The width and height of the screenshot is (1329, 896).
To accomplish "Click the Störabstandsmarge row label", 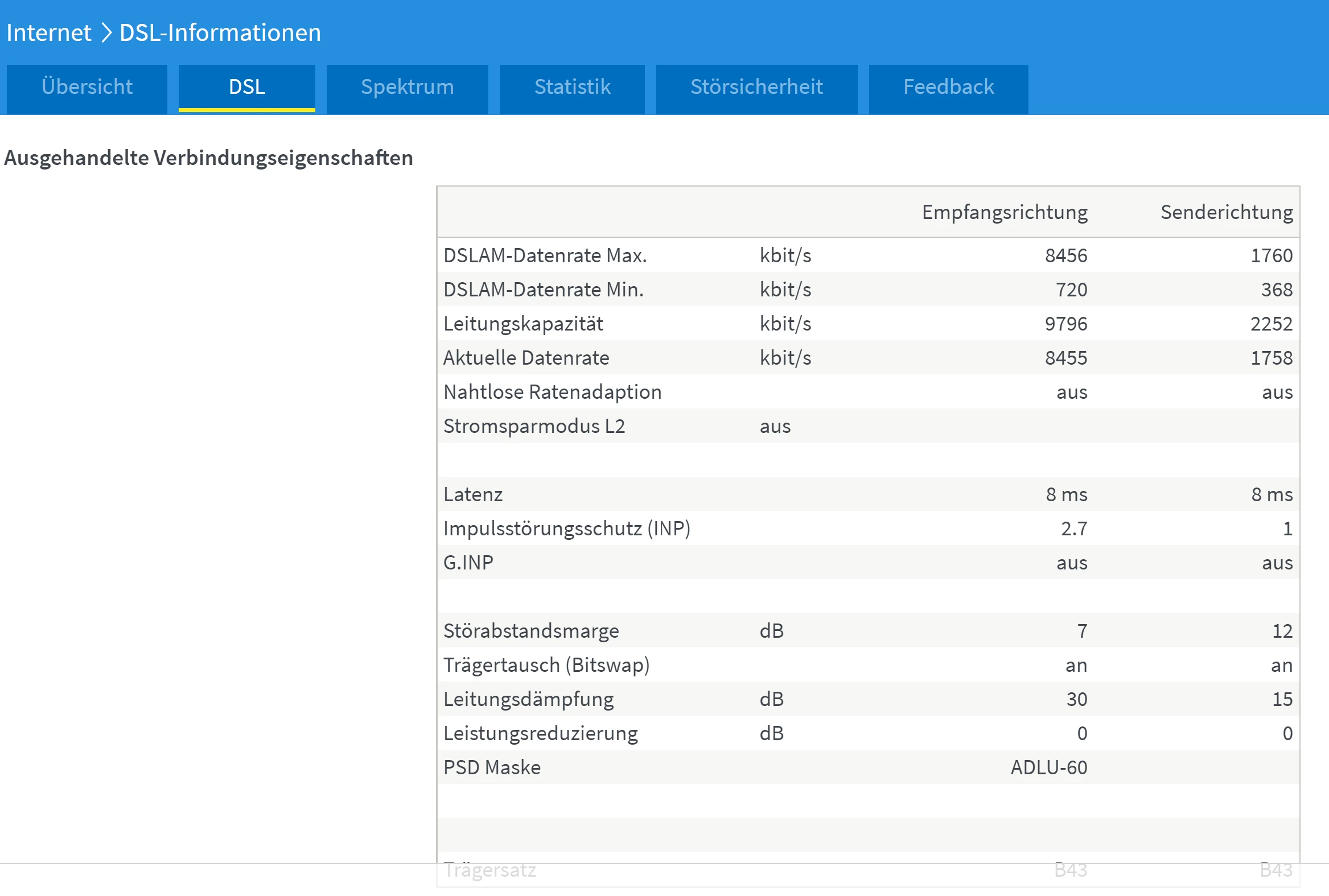I will (x=531, y=631).
